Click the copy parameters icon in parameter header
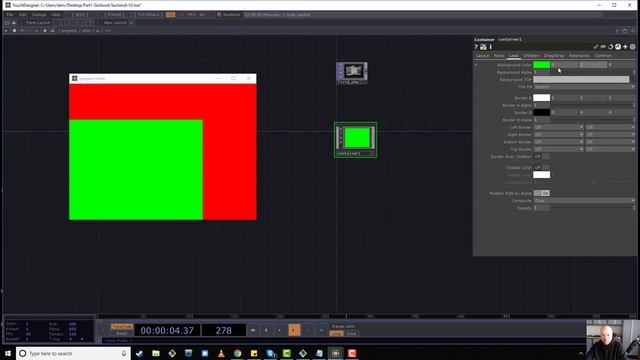 point(611,47)
